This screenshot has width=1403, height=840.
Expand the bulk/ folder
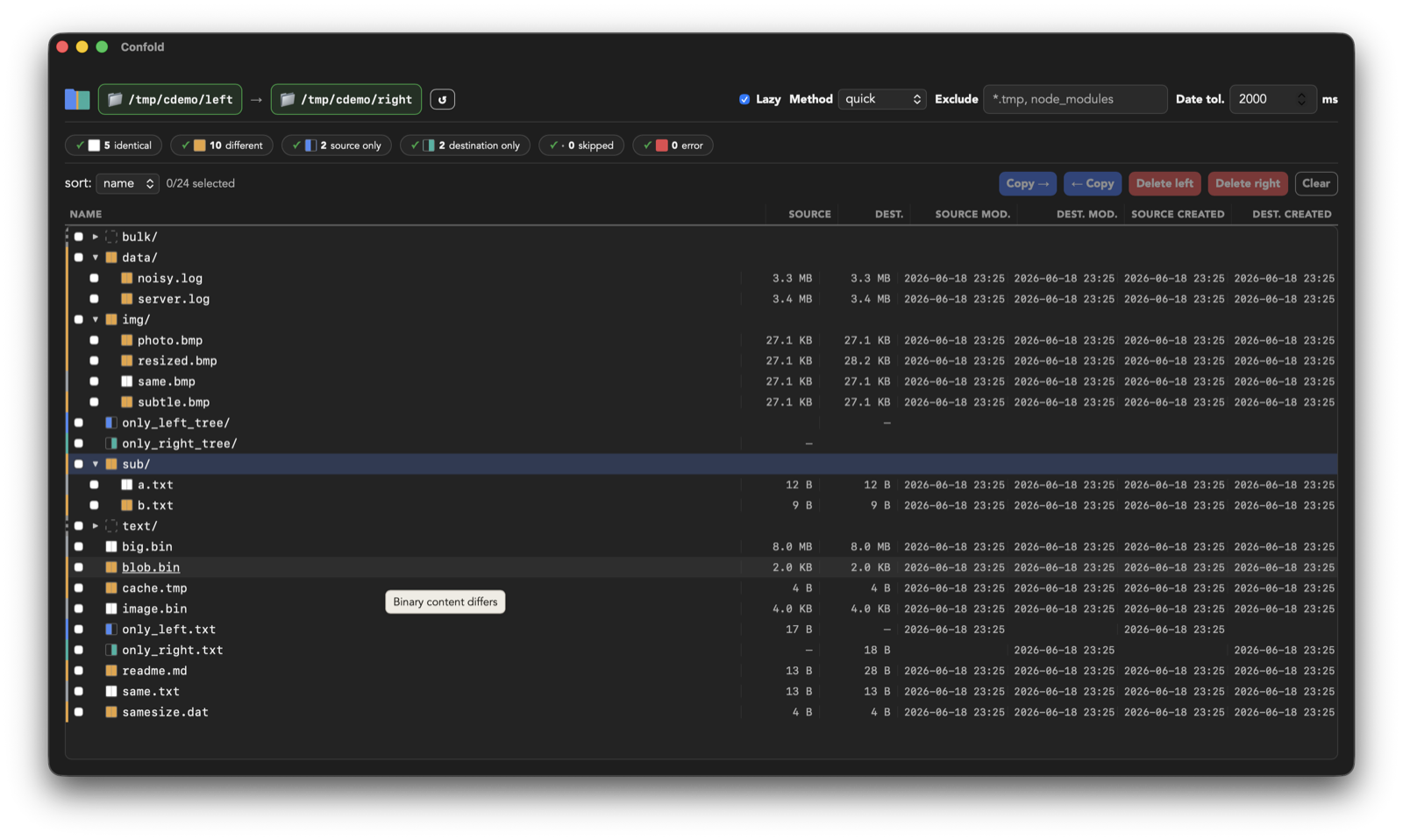[96, 237]
